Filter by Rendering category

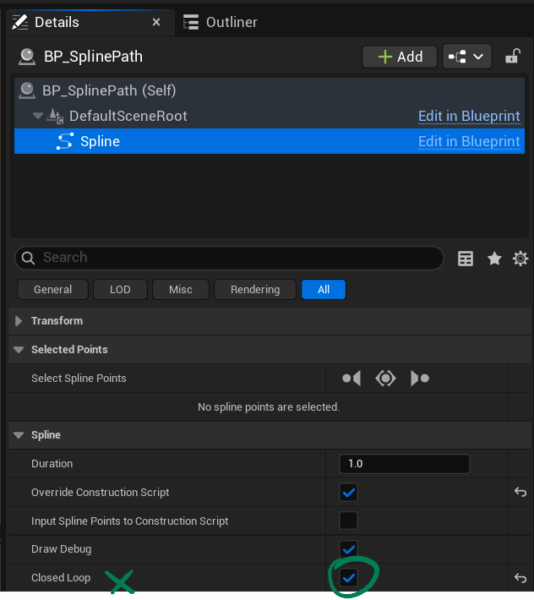[x=255, y=290]
